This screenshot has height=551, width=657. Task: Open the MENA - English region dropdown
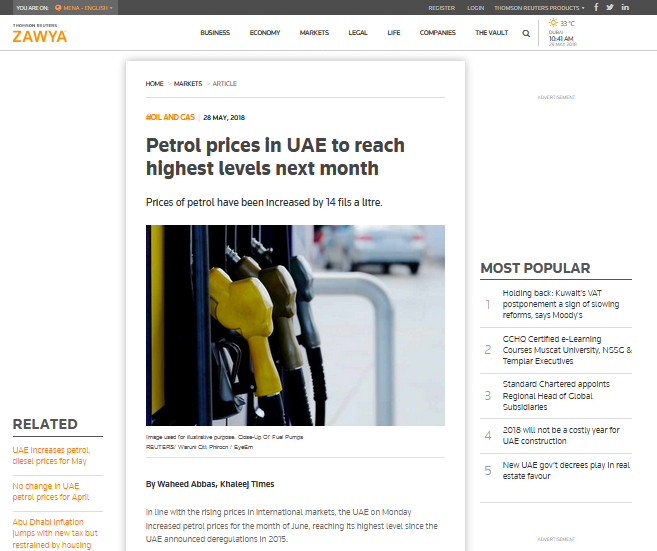click(84, 8)
